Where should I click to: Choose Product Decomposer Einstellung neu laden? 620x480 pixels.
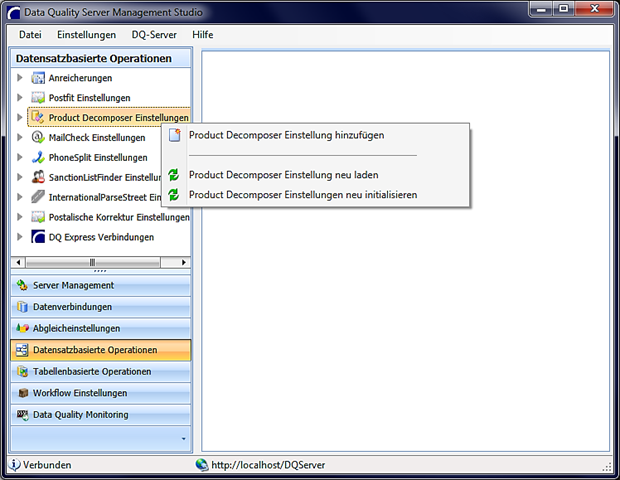tap(316, 175)
